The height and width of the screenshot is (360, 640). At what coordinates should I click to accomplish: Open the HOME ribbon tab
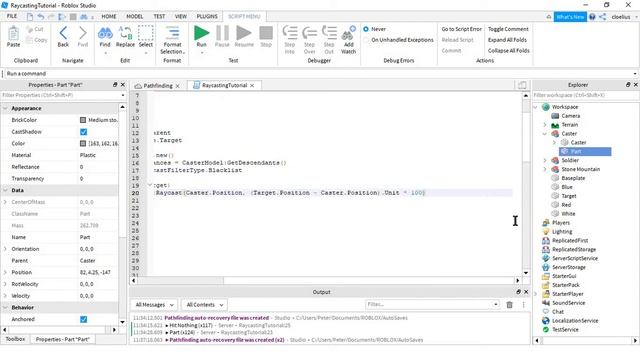pos(109,16)
